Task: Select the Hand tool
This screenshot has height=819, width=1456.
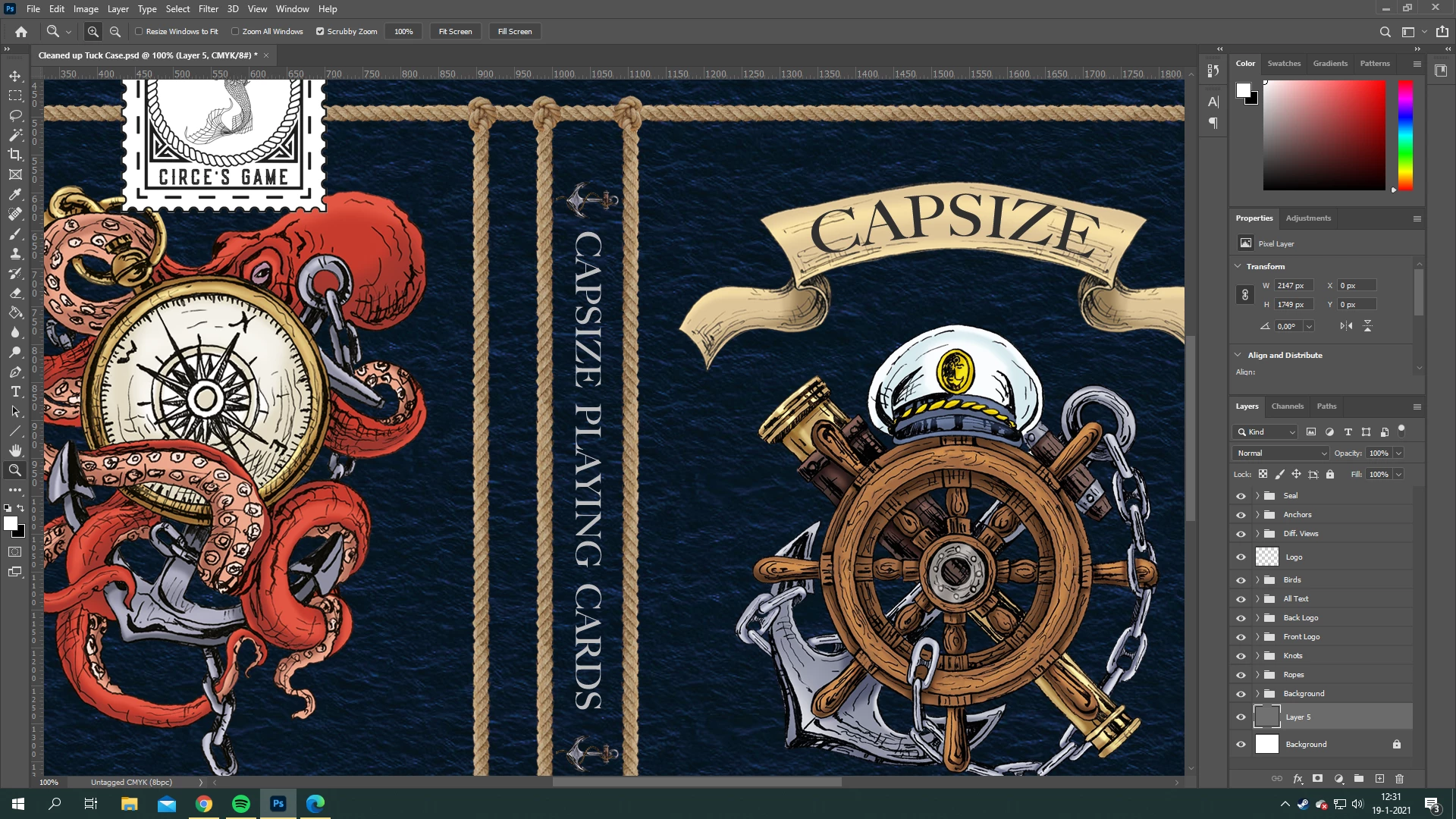Action: [x=15, y=450]
